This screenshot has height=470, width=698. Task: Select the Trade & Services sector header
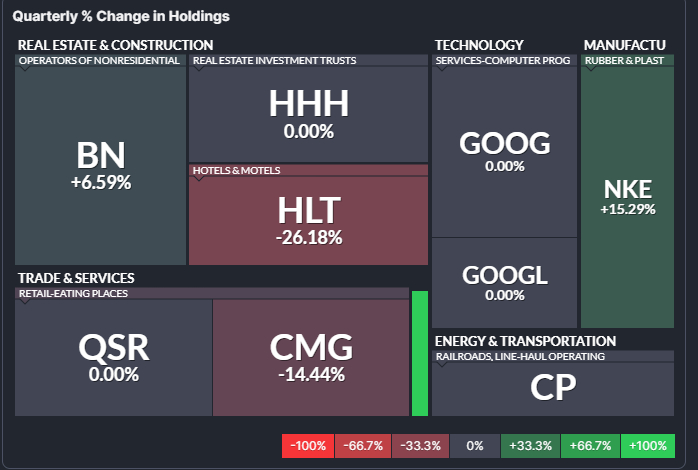[76, 278]
